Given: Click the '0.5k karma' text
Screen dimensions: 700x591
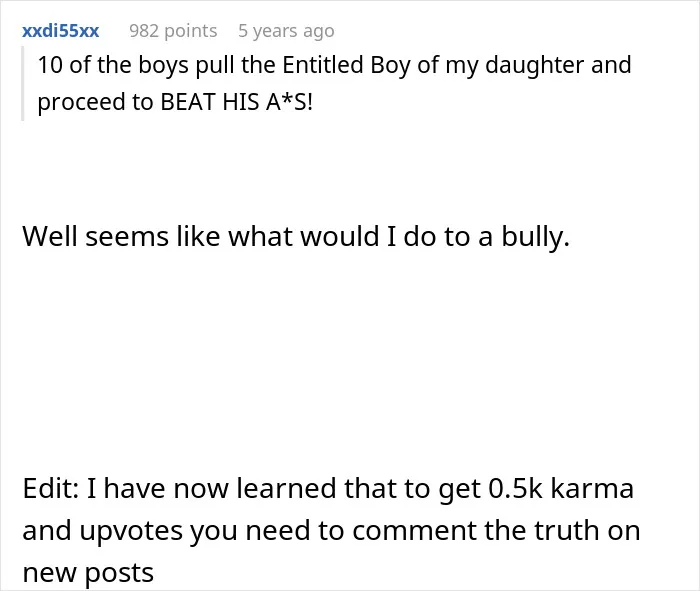Looking at the screenshot, I should [x=561, y=488].
